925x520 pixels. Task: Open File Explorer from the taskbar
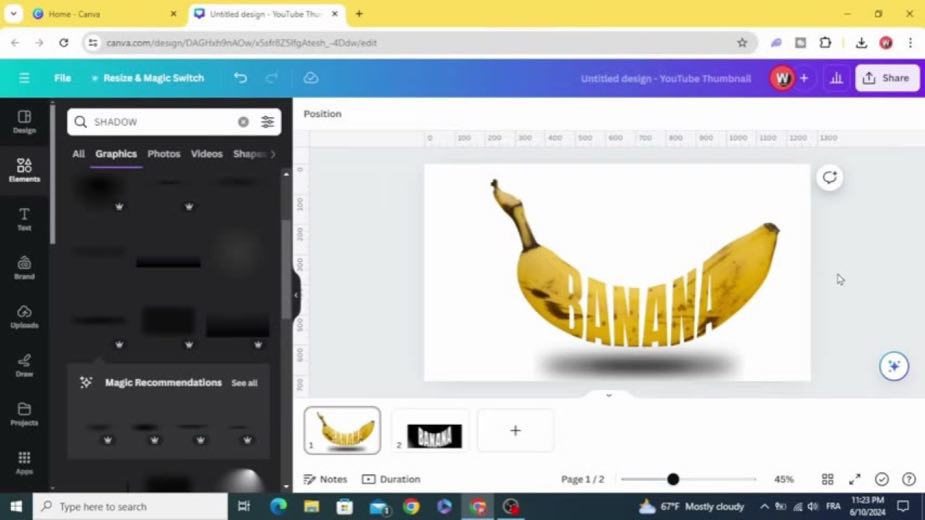pos(311,506)
